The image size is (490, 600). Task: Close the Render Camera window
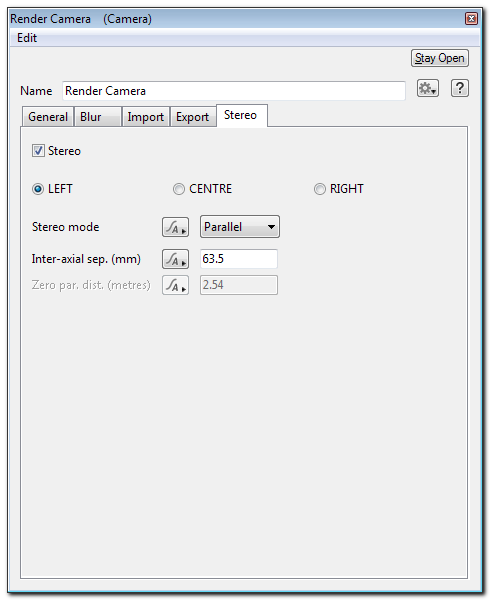coord(471,19)
